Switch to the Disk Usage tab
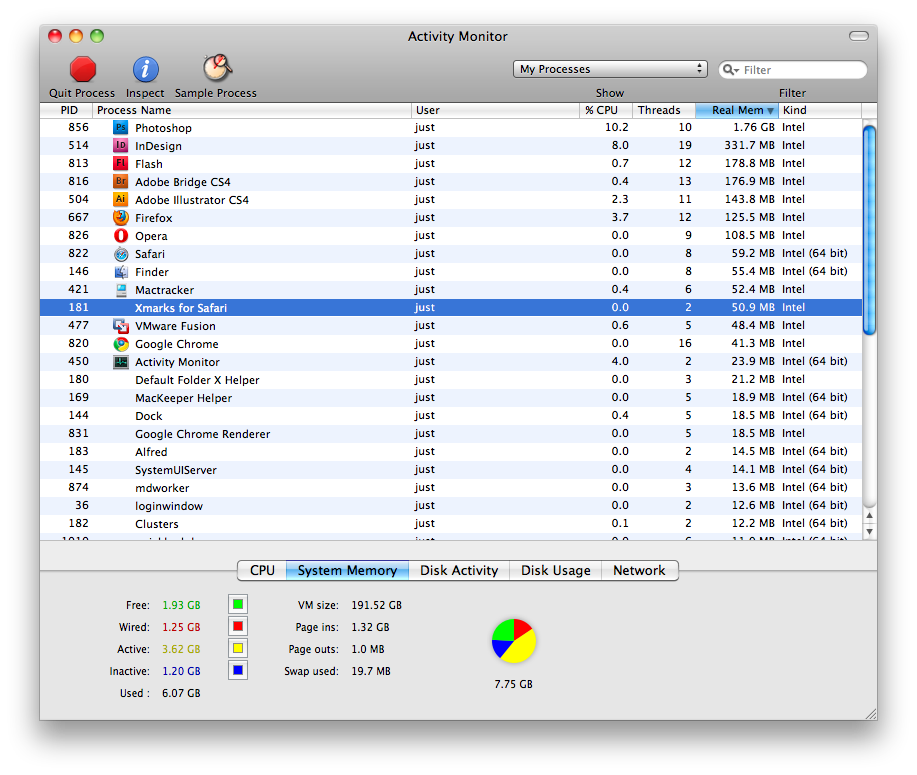917x775 pixels. [556, 570]
